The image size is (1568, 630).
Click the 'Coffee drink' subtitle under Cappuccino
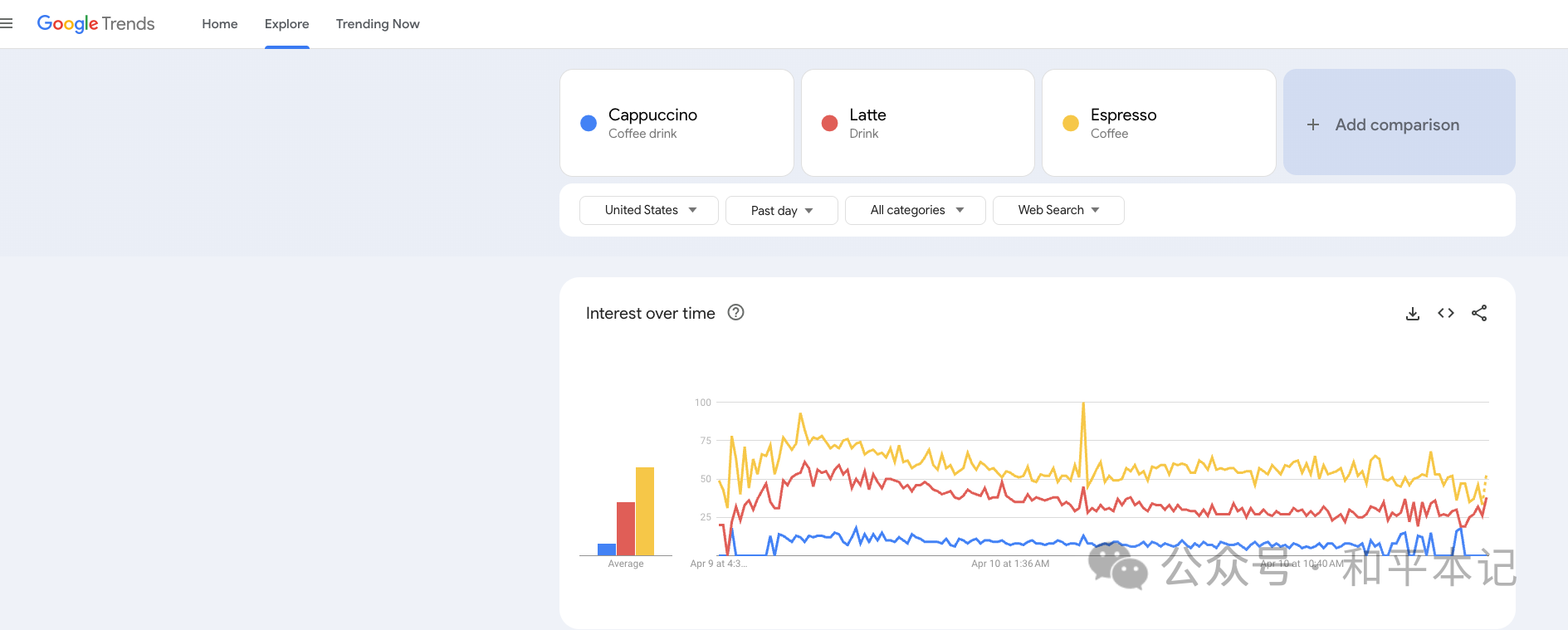(642, 134)
